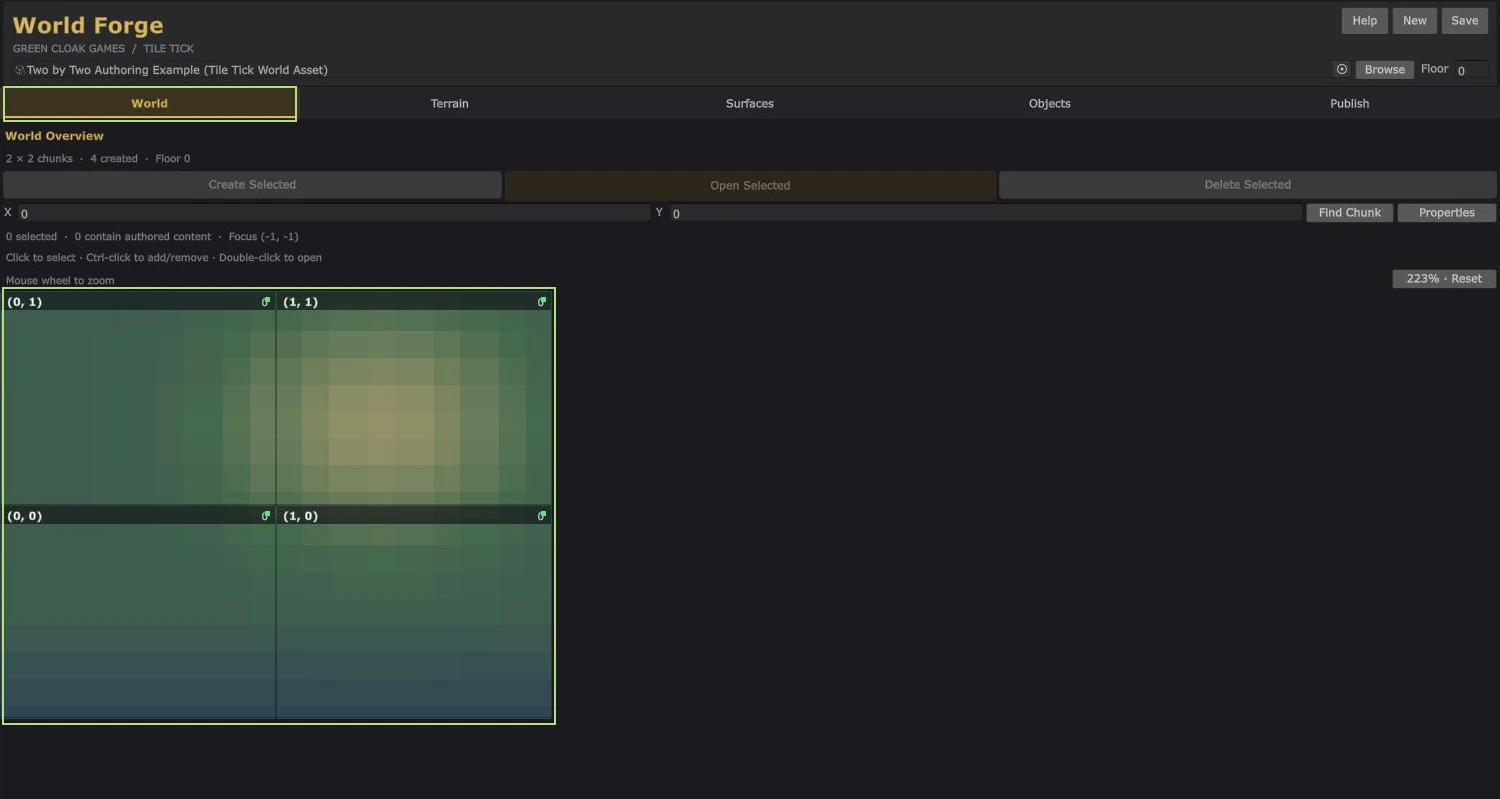Click the Open Selected button
The image size is (1500, 799).
(750, 185)
